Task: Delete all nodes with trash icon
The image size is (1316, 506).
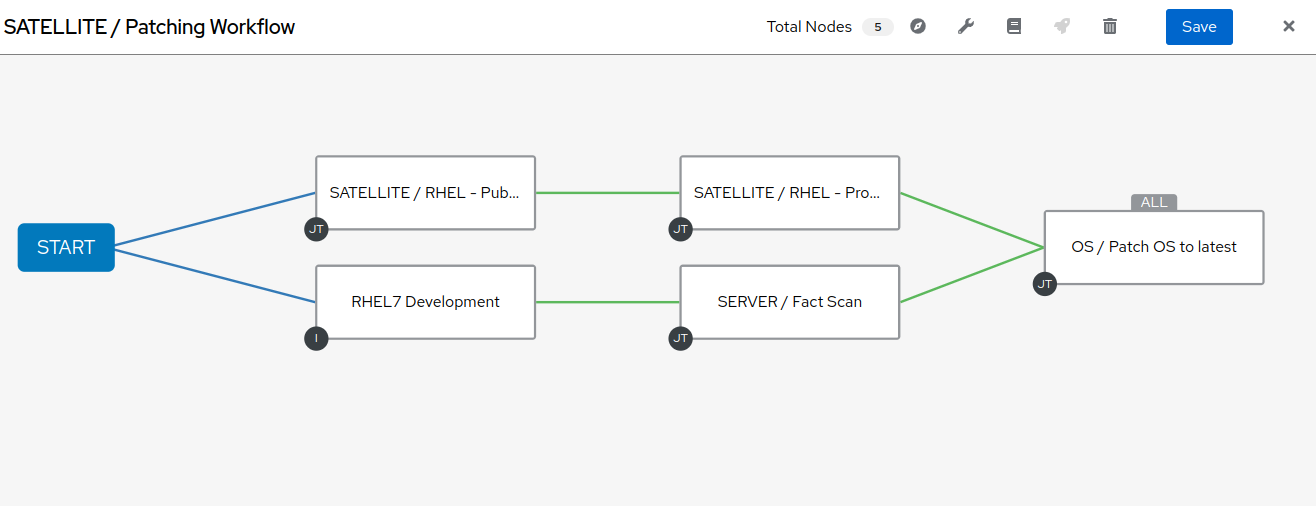Action: tap(1110, 27)
